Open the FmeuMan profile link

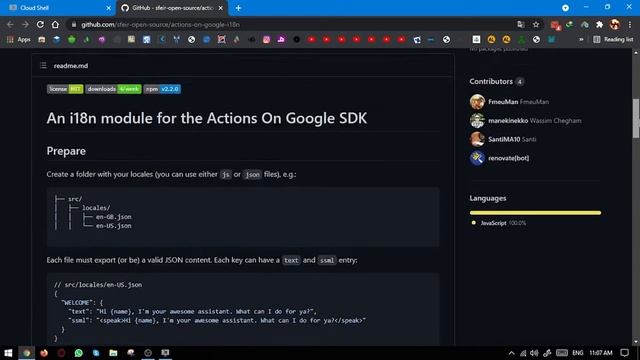click(518, 102)
